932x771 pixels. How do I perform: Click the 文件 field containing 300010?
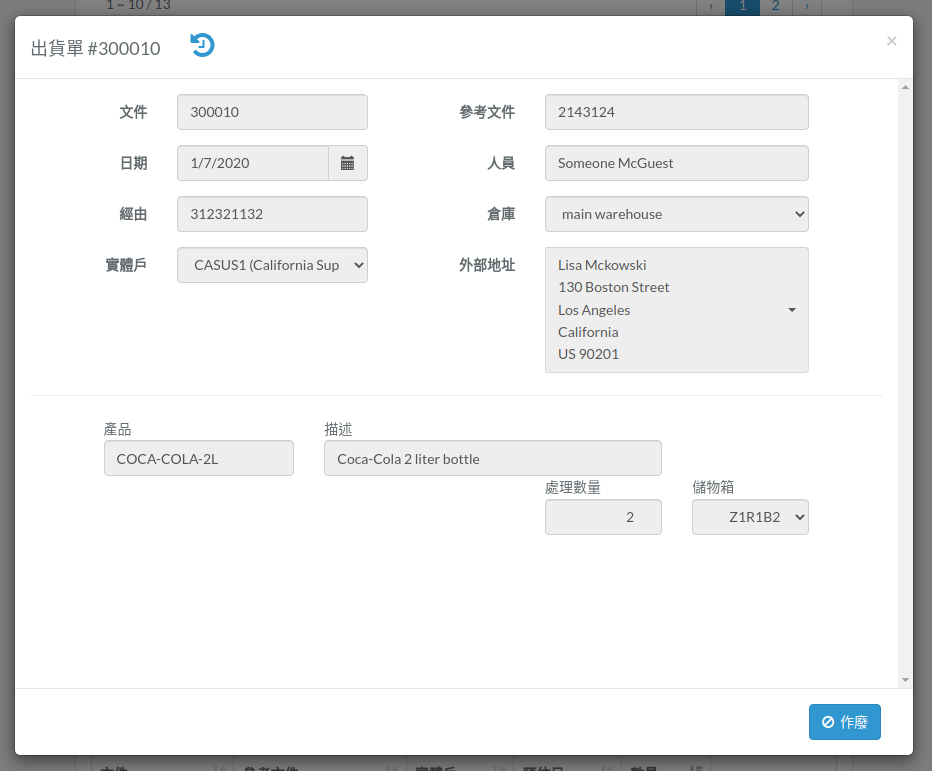pos(272,112)
